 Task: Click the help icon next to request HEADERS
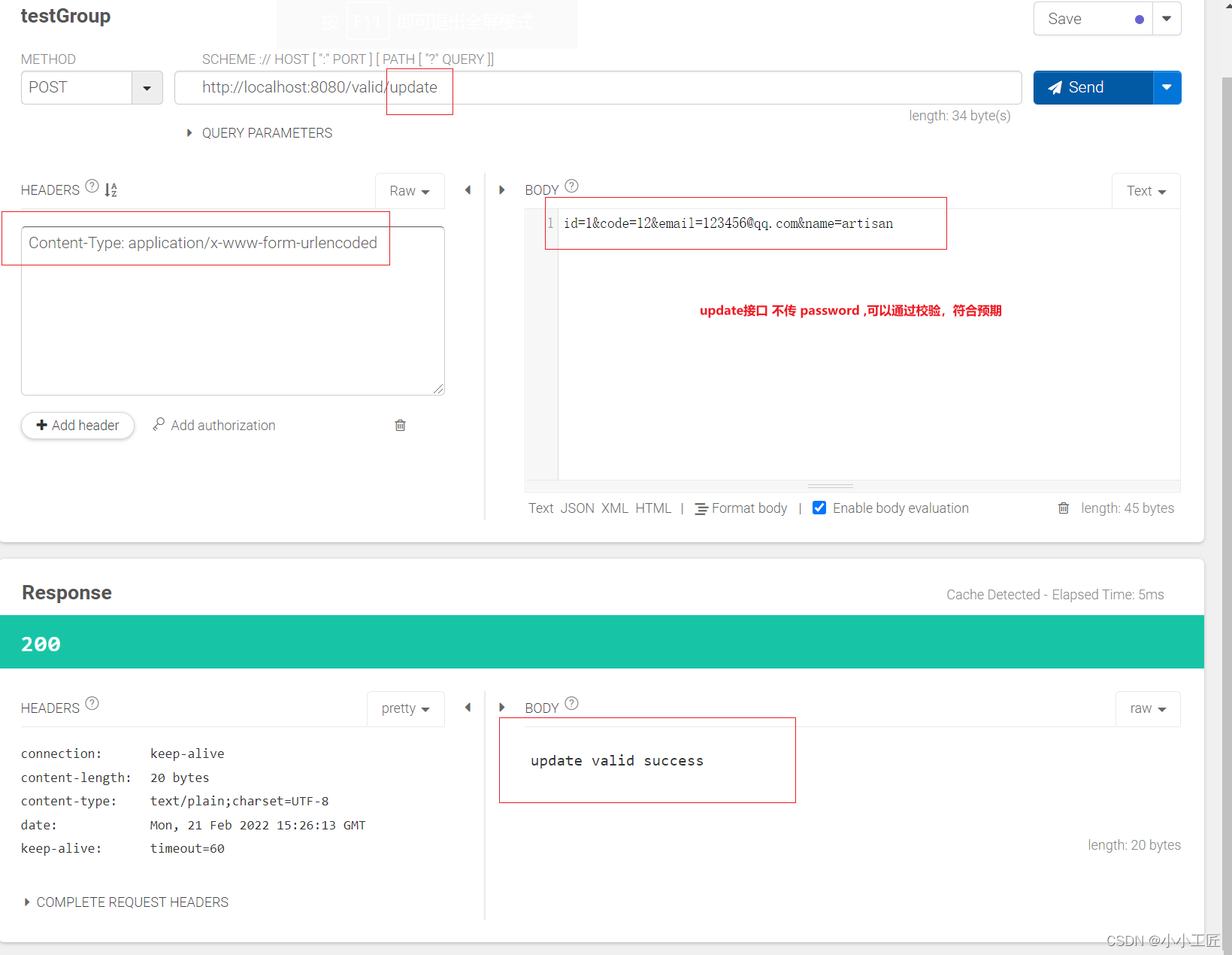point(92,186)
